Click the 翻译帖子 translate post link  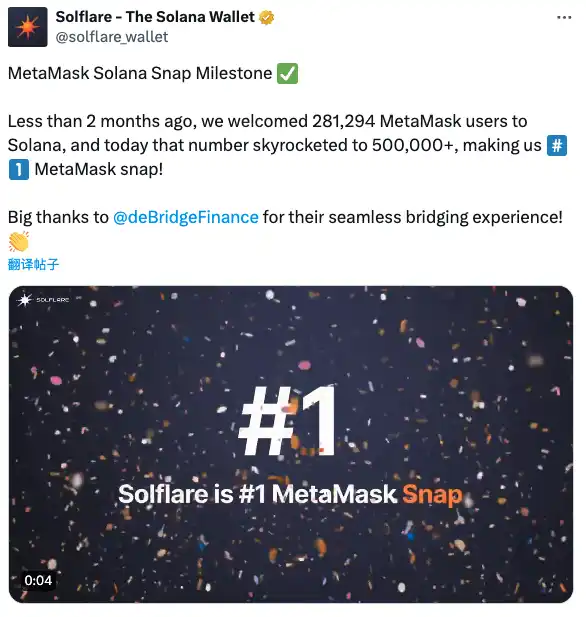point(33,264)
